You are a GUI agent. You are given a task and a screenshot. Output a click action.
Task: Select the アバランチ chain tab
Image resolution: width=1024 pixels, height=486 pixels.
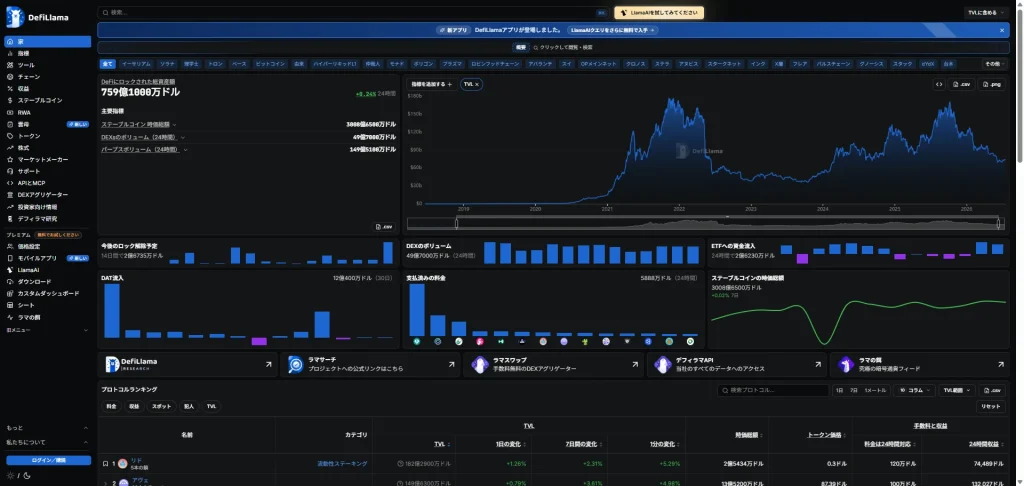540,64
